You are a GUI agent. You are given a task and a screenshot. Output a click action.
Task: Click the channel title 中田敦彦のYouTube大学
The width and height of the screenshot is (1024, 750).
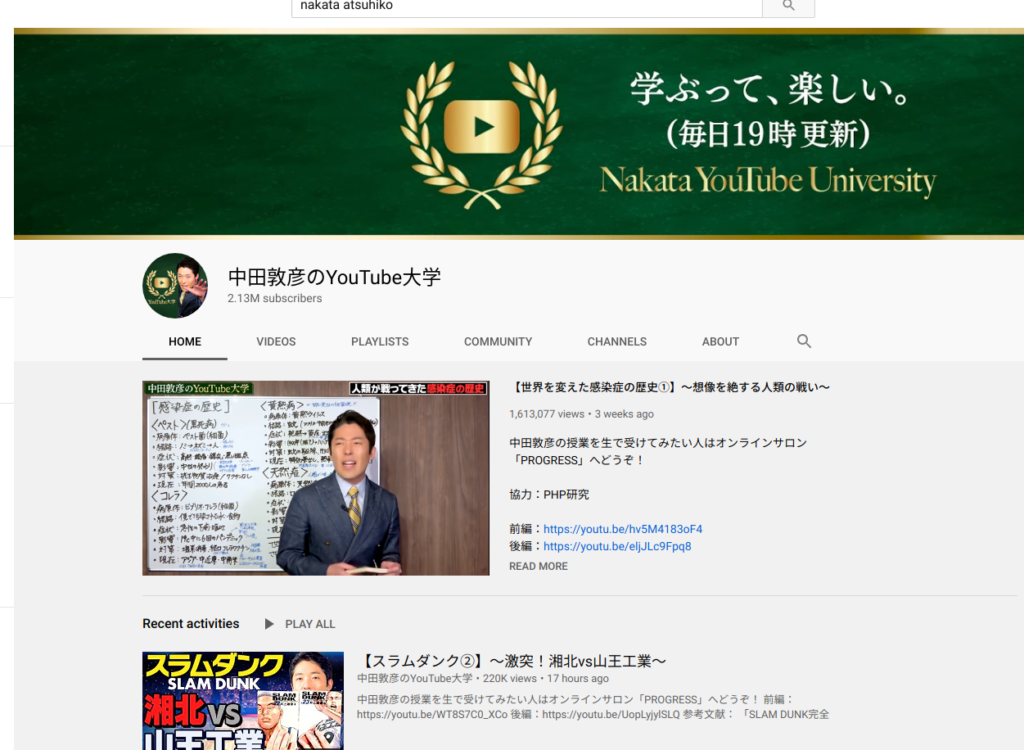(x=334, y=277)
